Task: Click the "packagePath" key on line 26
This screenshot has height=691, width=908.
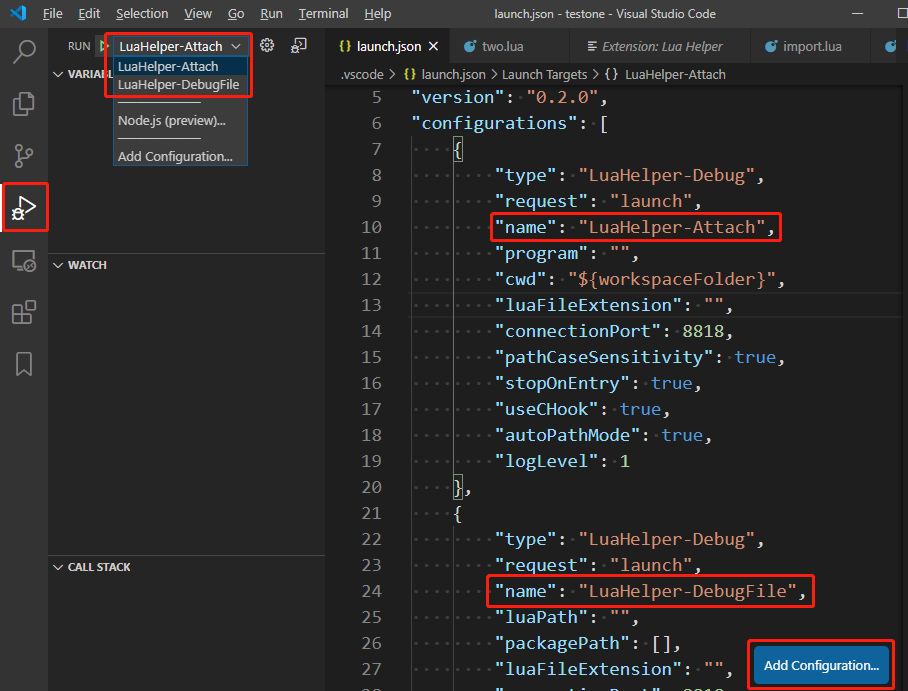Action: pos(562,643)
